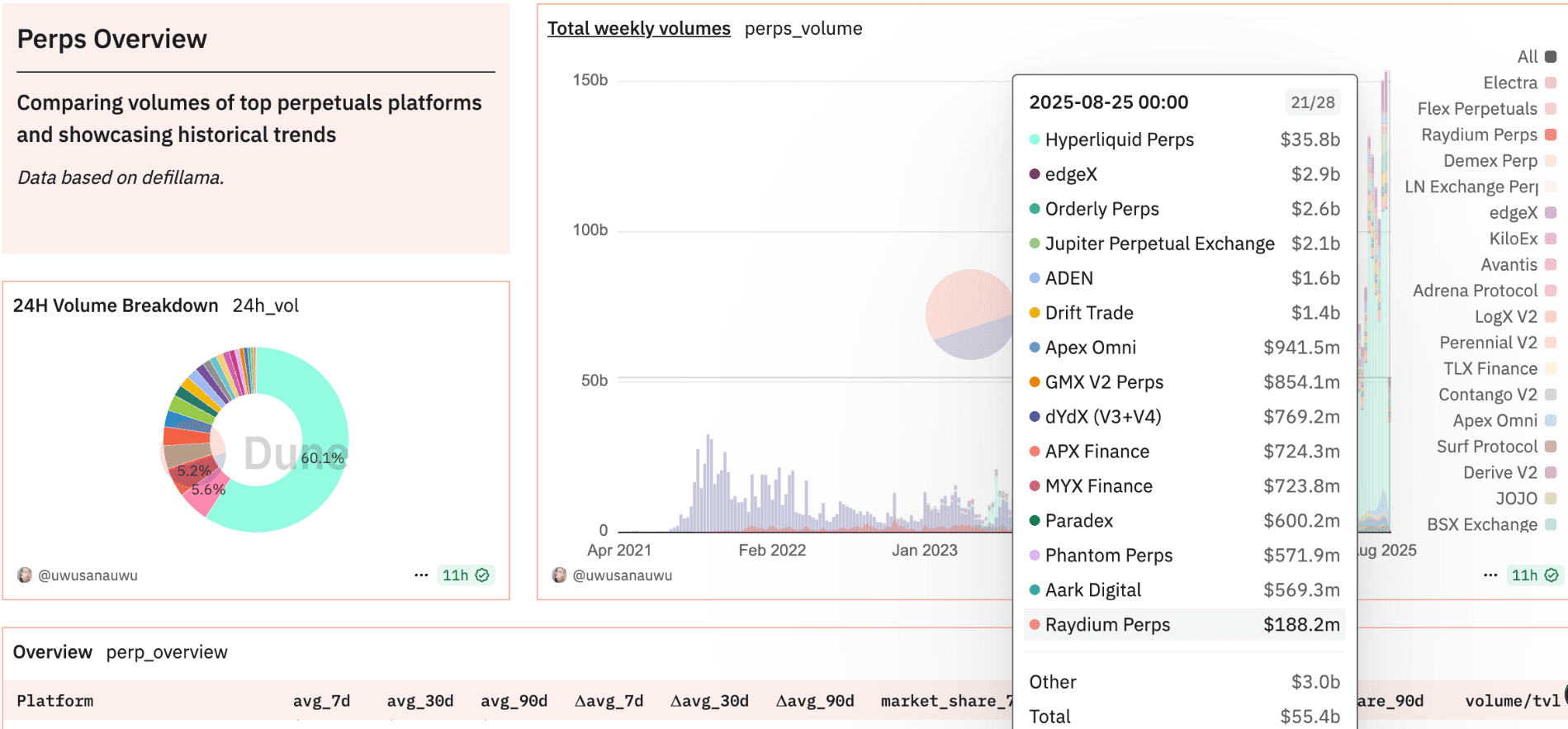1568x729 pixels.
Task: Click the Apex Omni legend color swatch
Action: (x=1551, y=420)
